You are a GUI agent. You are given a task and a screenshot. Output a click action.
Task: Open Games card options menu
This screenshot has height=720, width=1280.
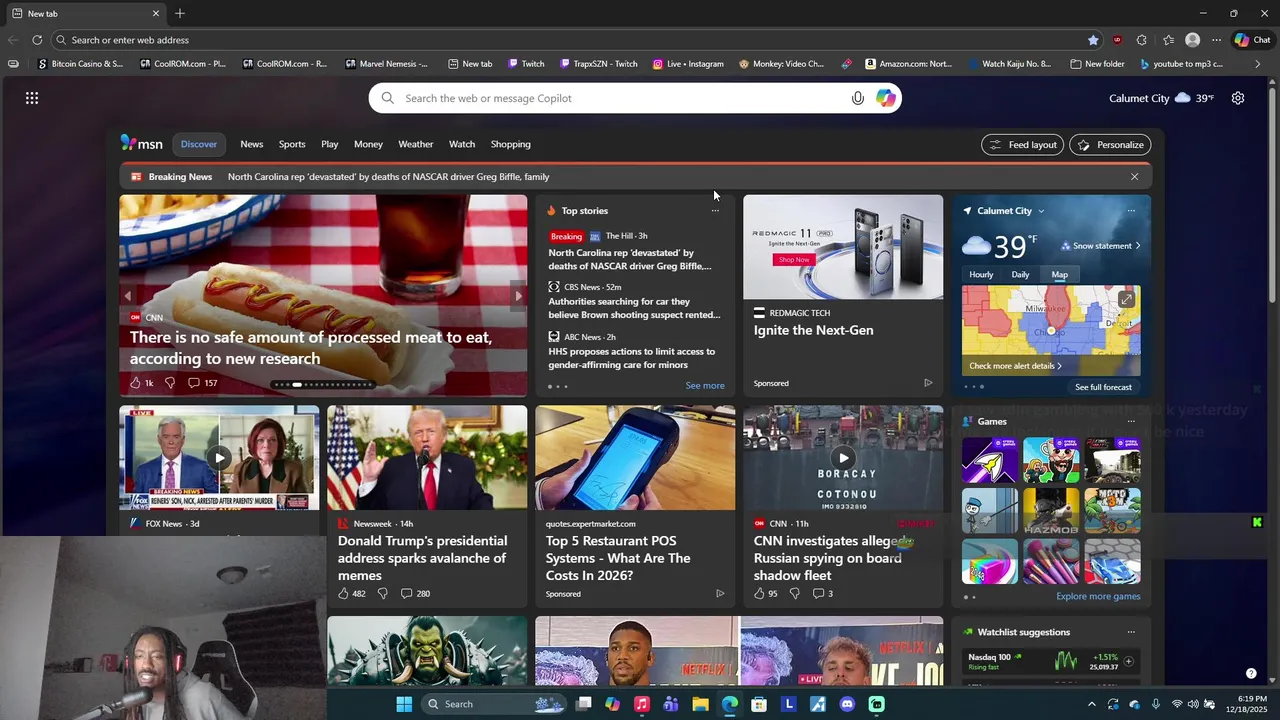tap(1131, 421)
